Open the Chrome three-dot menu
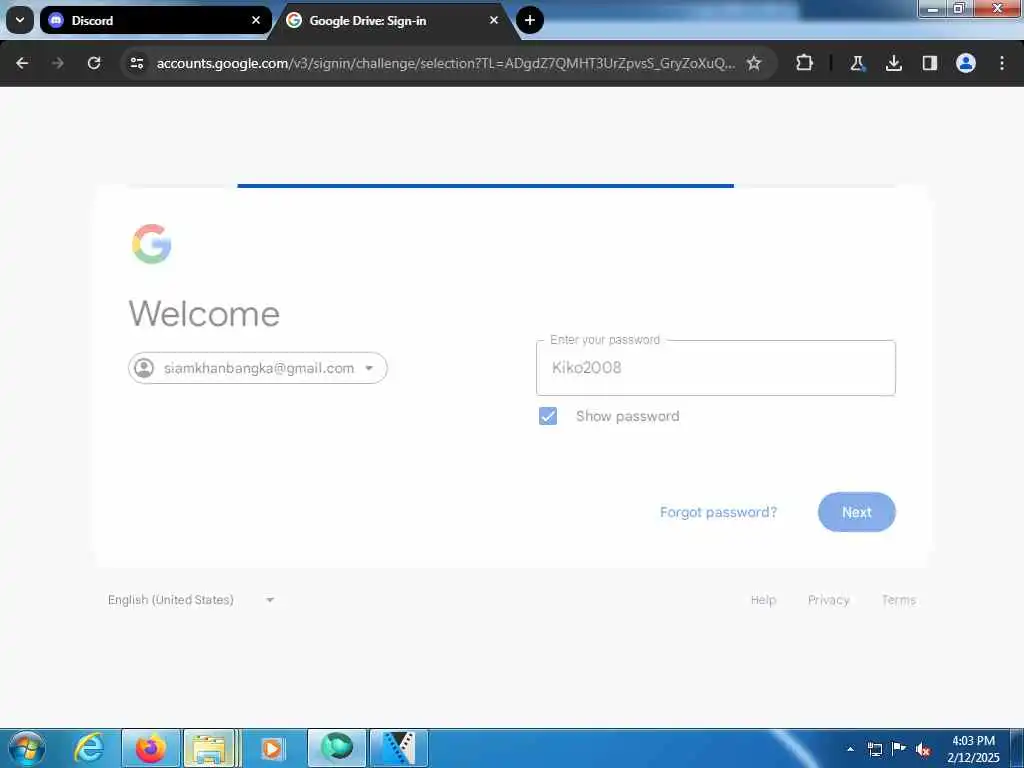The width and height of the screenshot is (1024, 768). (1002, 63)
